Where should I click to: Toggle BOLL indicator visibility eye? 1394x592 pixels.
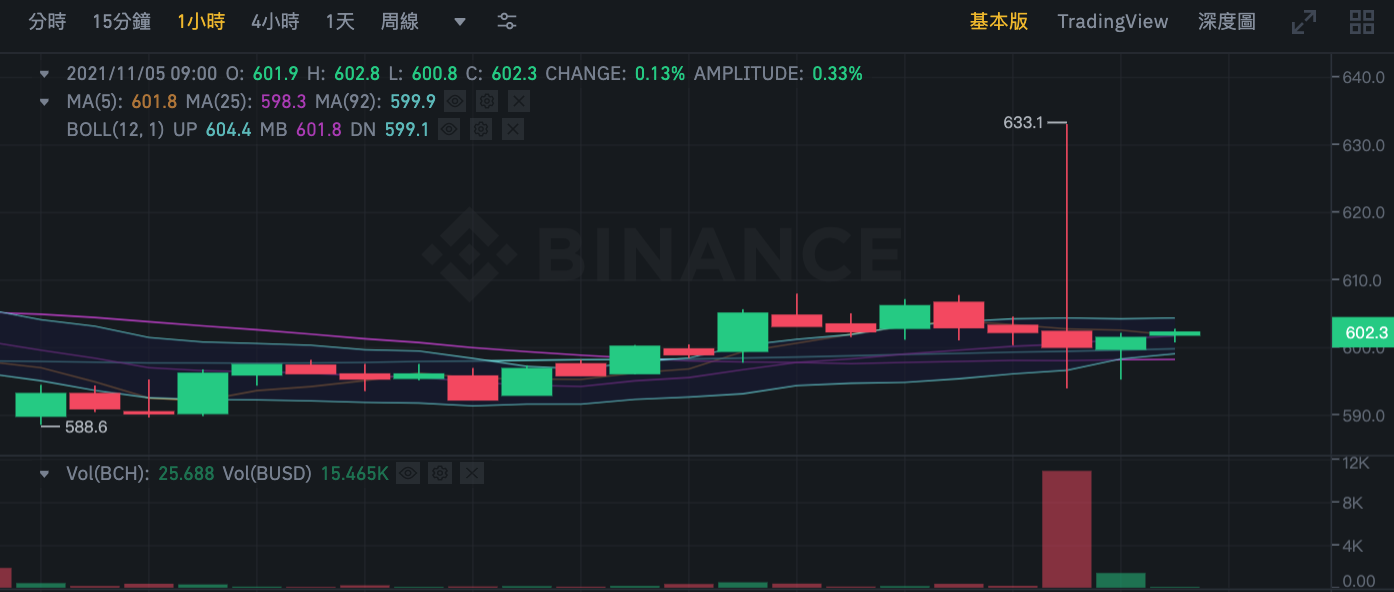point(449,129)
